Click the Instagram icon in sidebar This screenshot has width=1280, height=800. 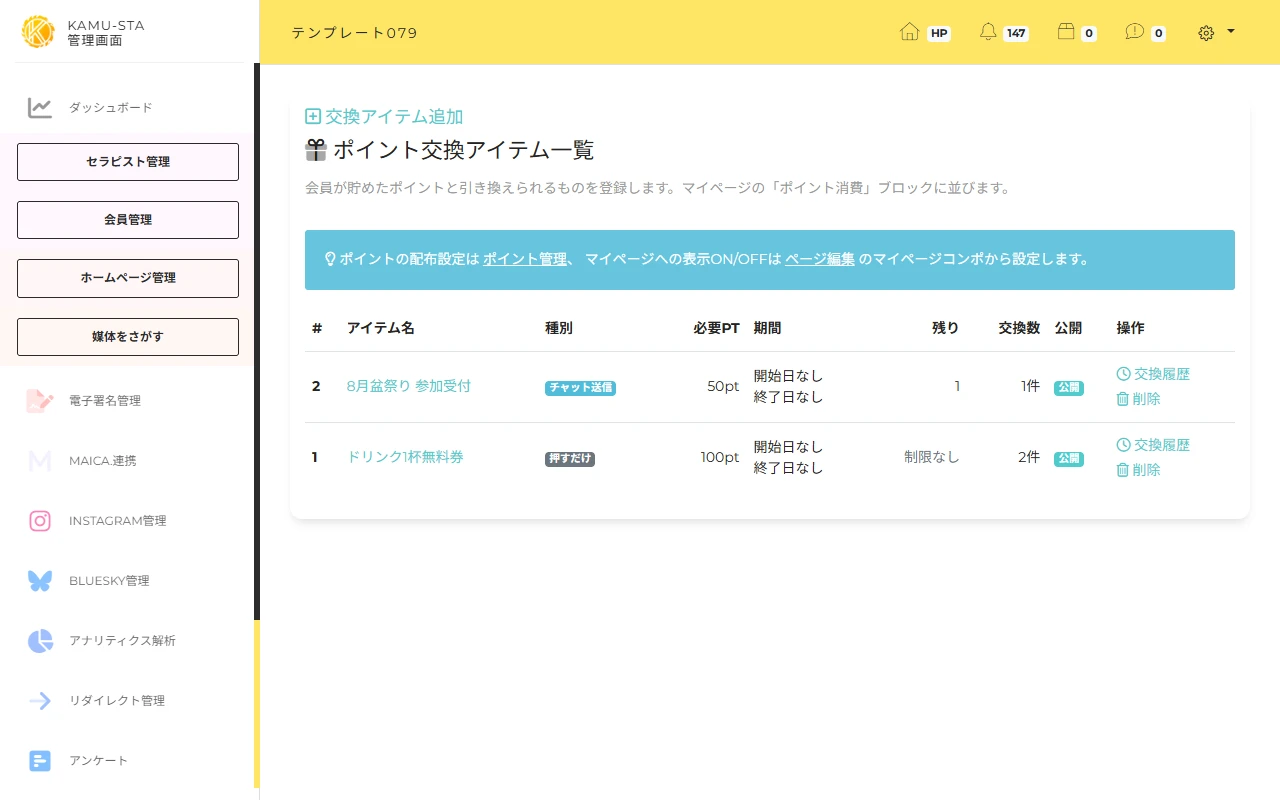click(40, 521)
